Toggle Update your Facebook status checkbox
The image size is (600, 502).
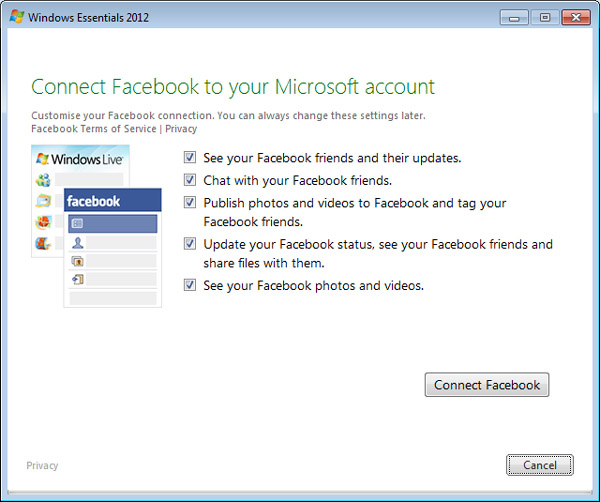pos(190,244)
